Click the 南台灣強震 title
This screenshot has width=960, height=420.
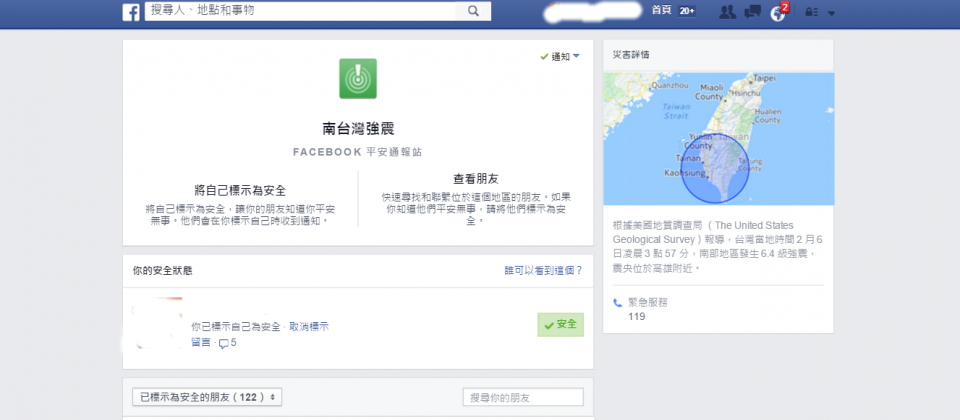click(x=358, y=129)
